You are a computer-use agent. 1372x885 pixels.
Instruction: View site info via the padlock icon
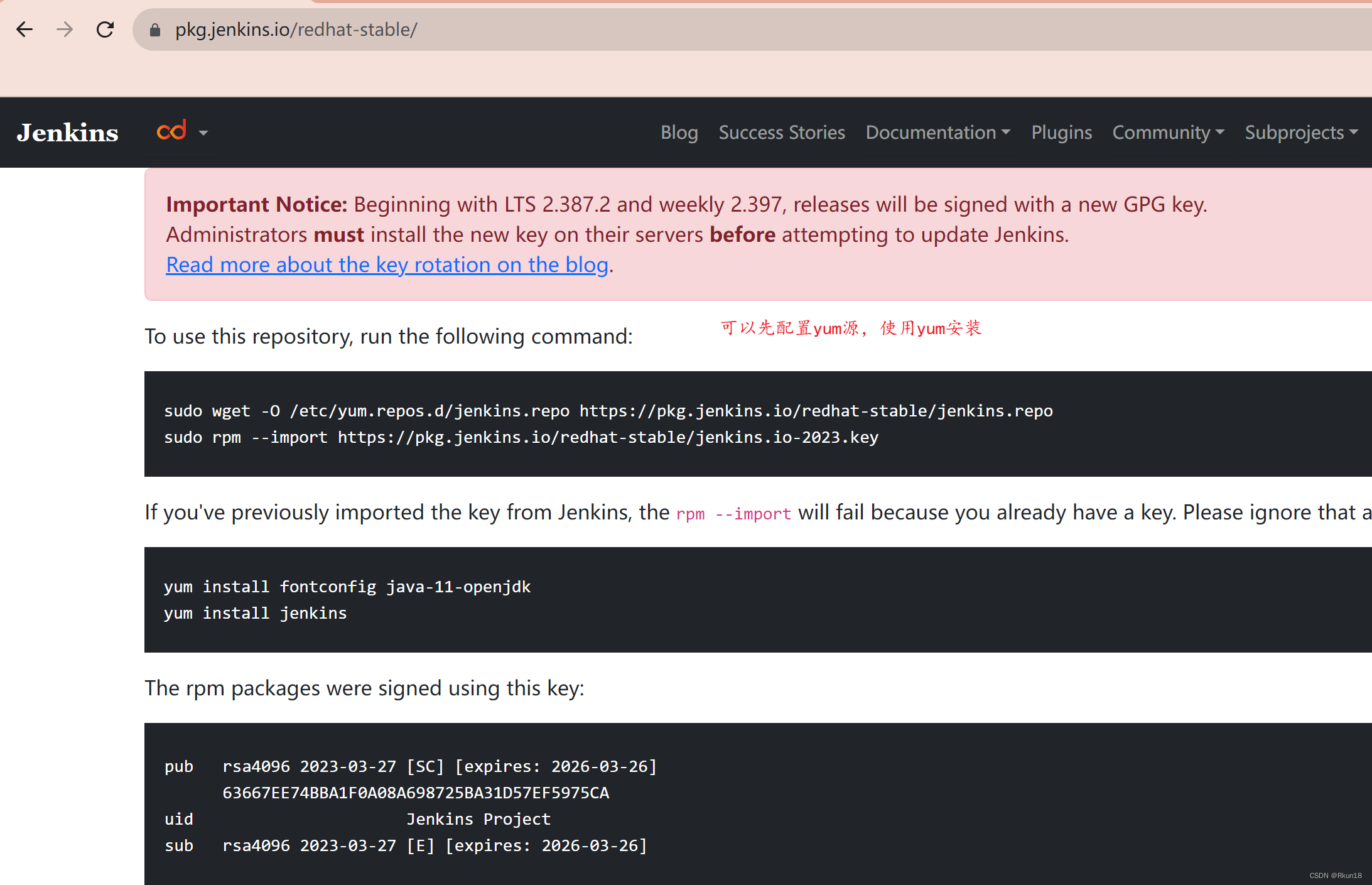155,30
